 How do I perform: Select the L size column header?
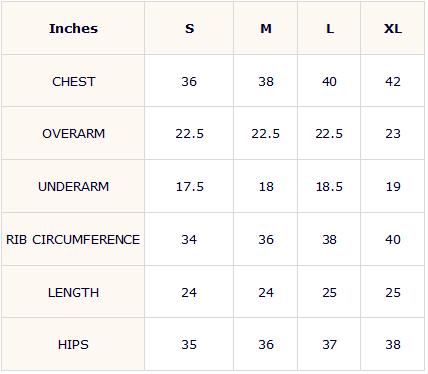tap(330, 28)
